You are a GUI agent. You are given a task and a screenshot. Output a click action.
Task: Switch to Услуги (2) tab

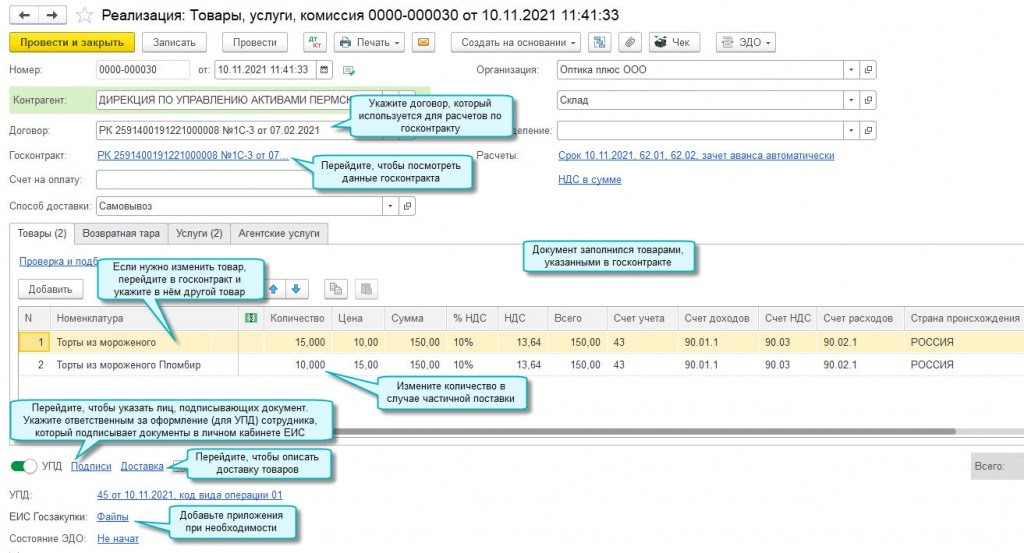click(x=199, y=233)
